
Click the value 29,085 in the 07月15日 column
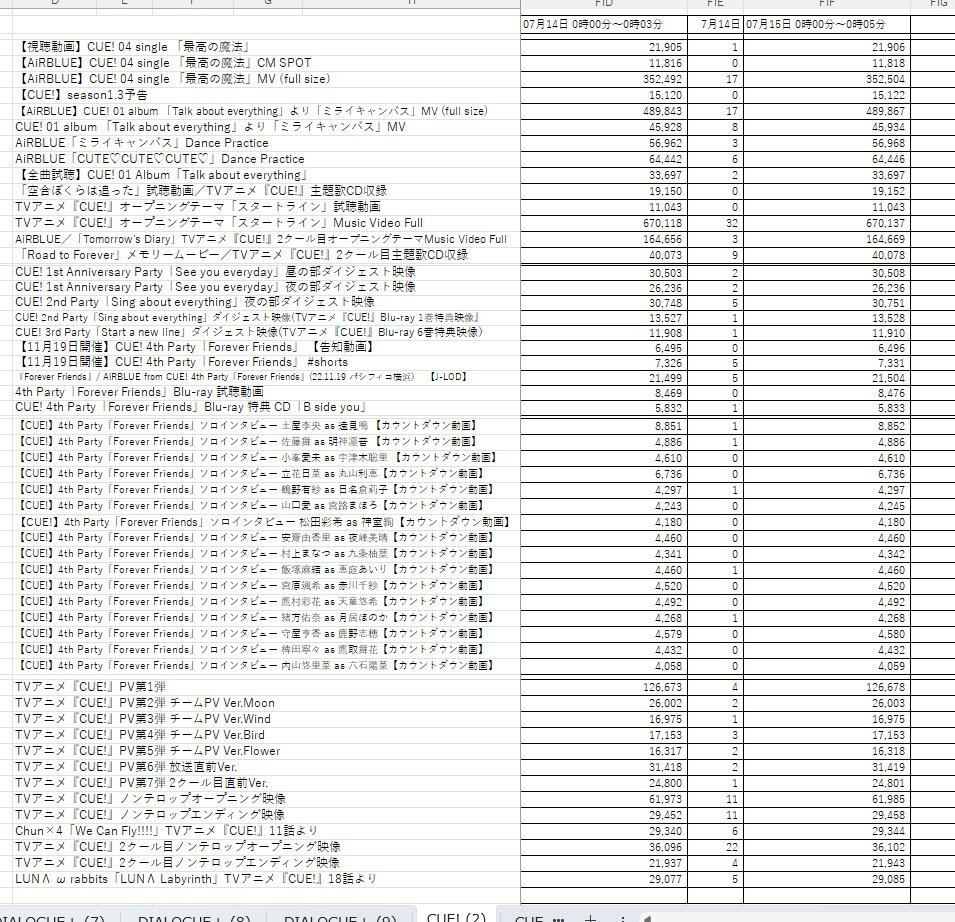click(x=826, y=879)
